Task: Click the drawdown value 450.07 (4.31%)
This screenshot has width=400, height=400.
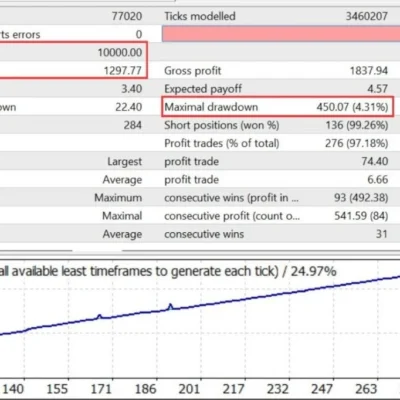Action: point(352,107)
